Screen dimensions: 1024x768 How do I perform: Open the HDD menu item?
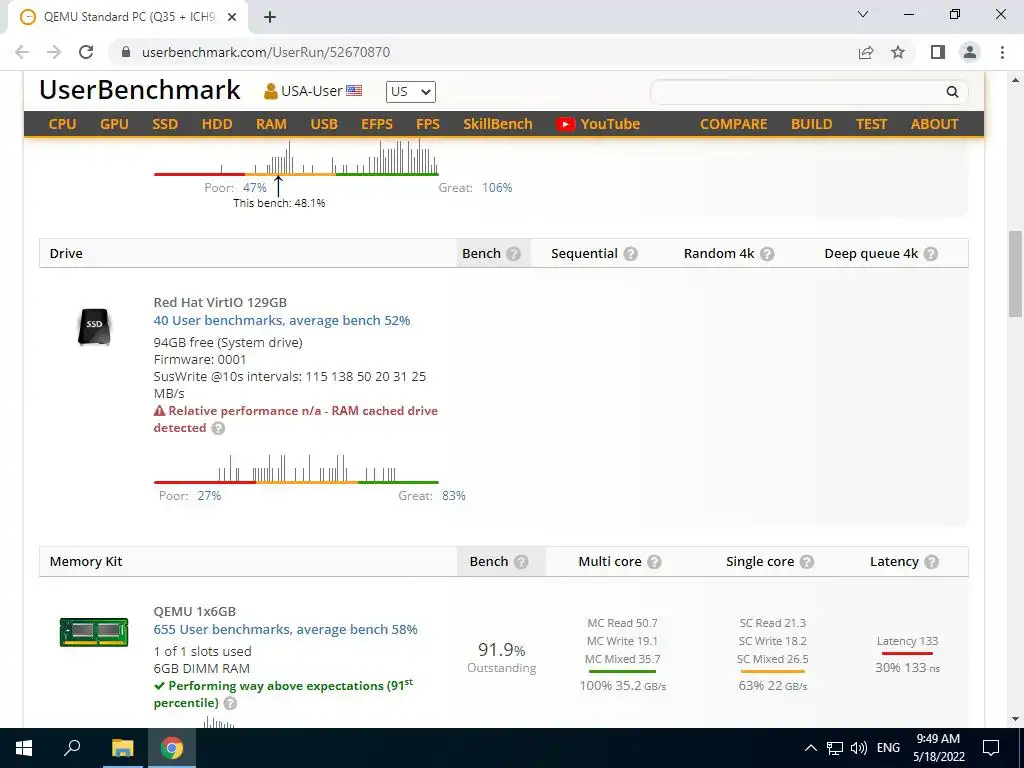pyautogui.click(x=217, y=124)
